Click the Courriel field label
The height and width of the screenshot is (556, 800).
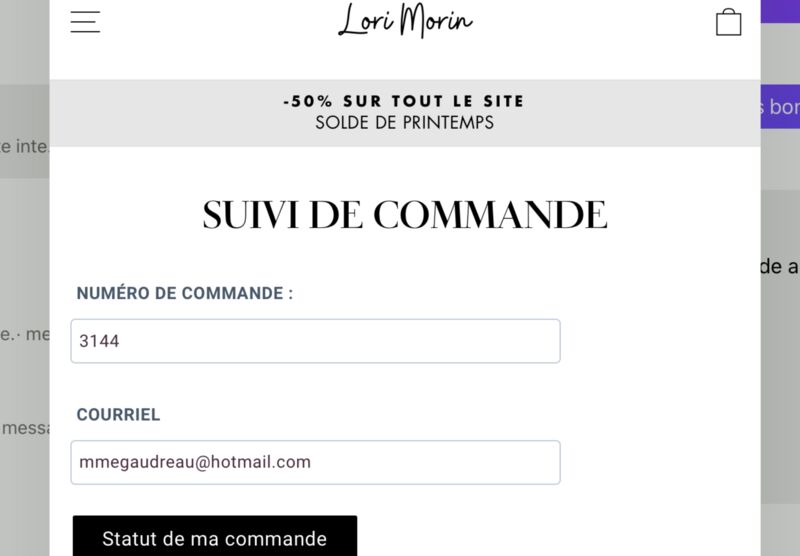pos(118,414)
